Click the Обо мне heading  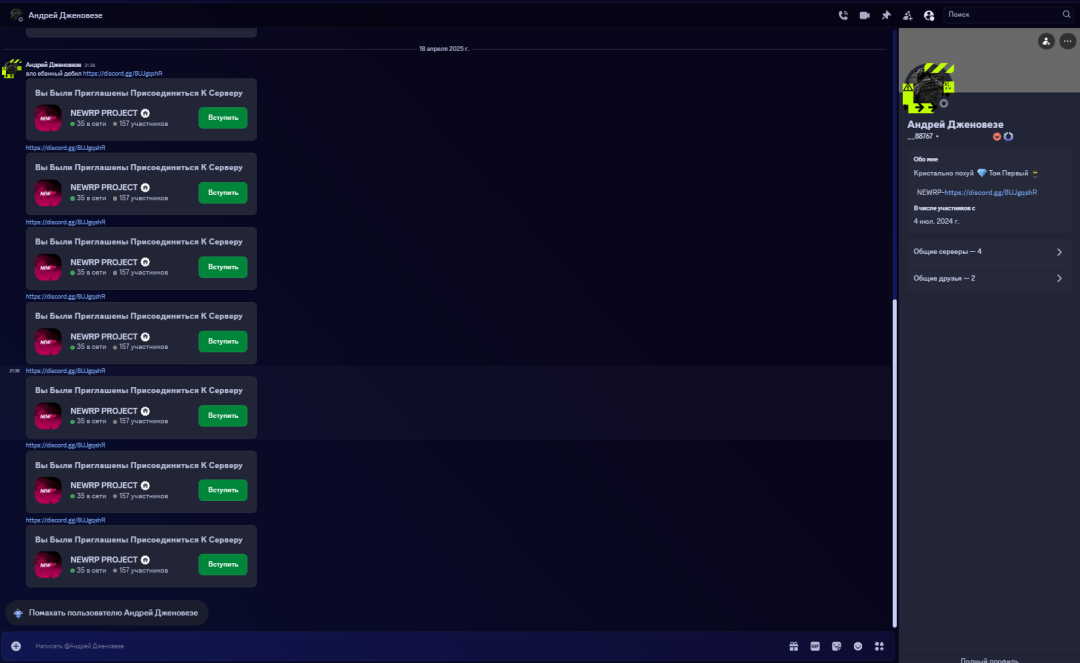click(926, 159)
